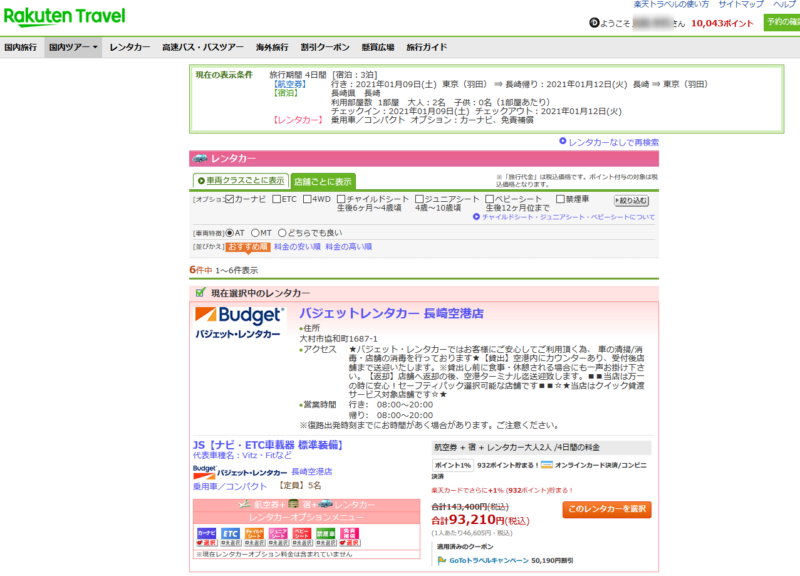Open 旅行ガイド in the navigation bar
Viewport: 800px width, 576px height.
click(x=427, y=47)
